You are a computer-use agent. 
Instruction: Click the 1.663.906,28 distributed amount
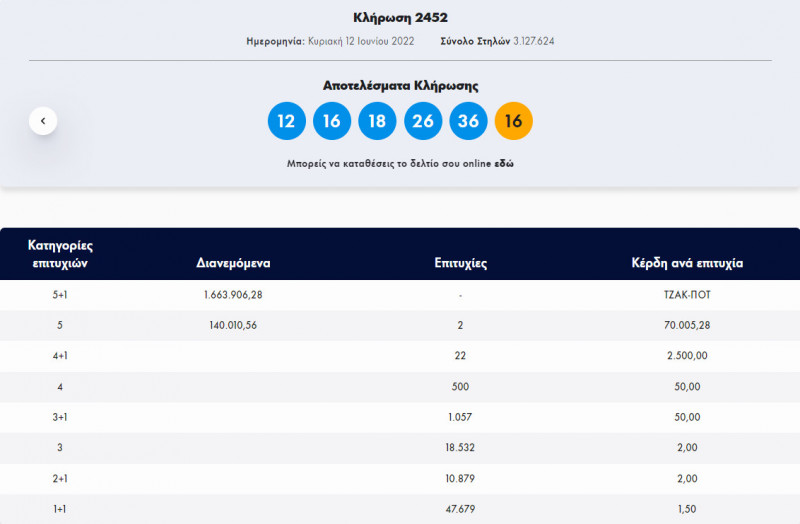pyautogui.click(x=232, y=295)
